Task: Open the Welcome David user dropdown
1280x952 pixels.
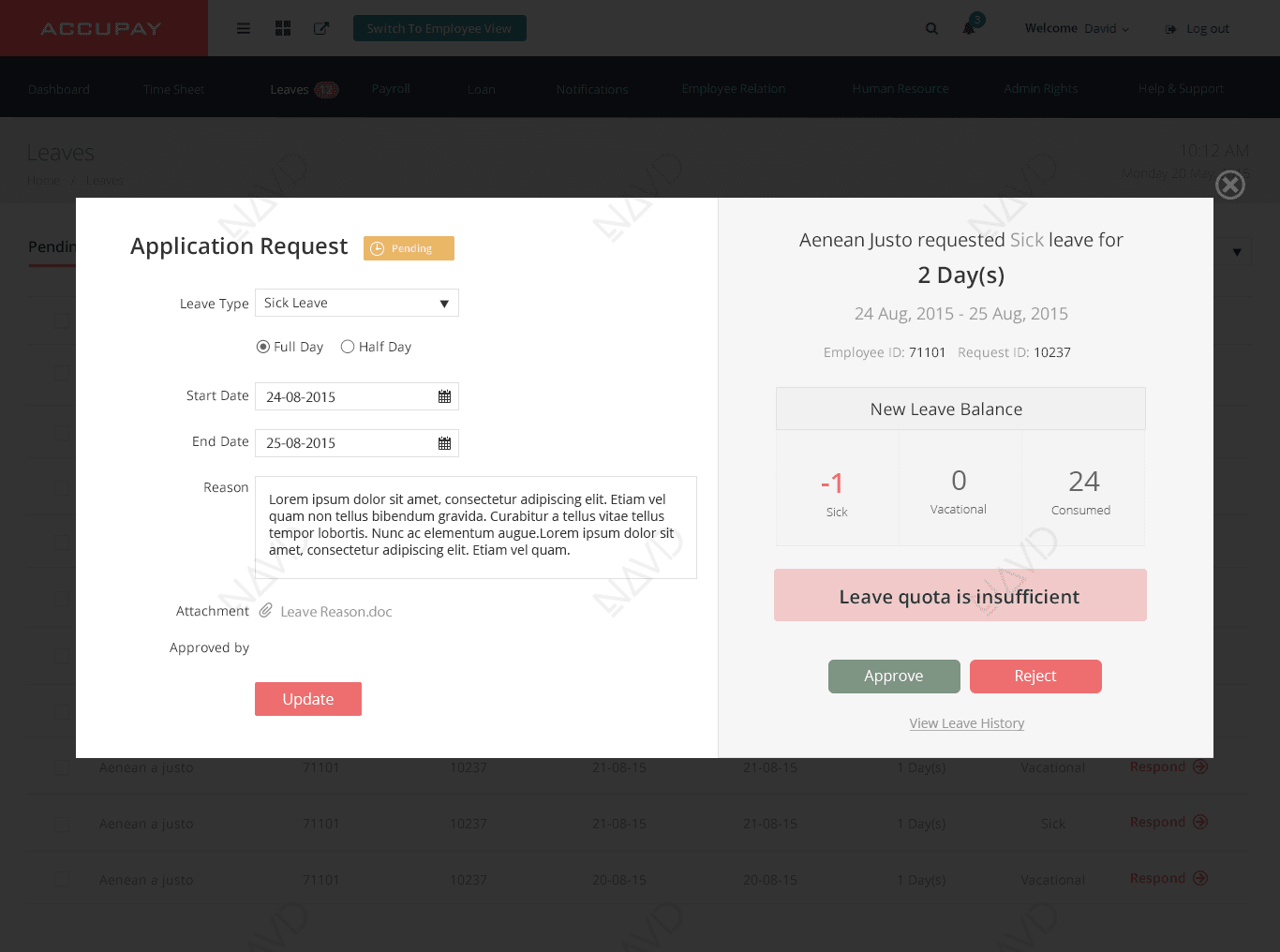Action: point(1078,29)
